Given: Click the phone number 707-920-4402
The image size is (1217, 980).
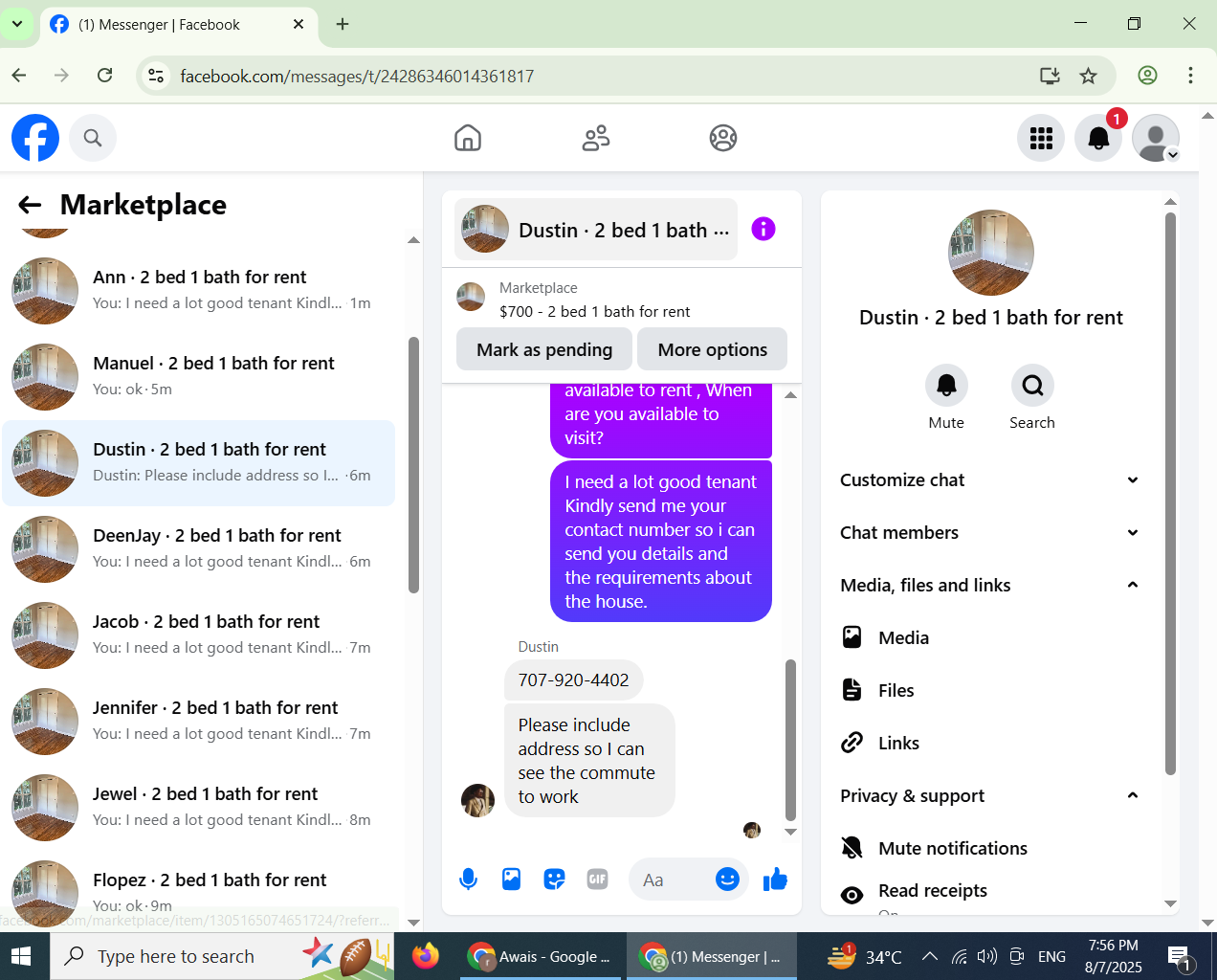Looking at the screenshot, I should coord(573,680).
